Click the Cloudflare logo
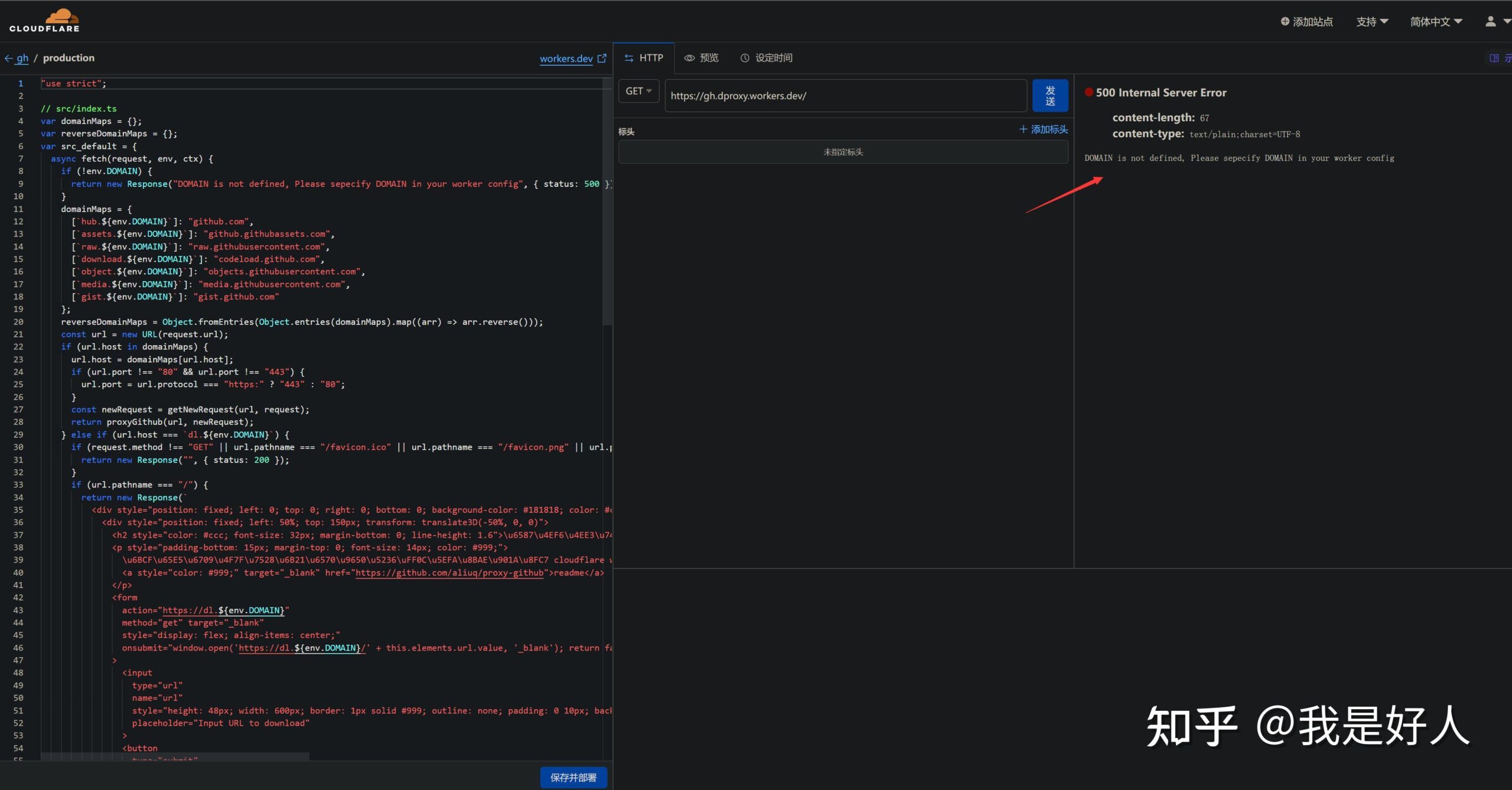Image resolution: width=1512 pixels, height=790 pixels. click(x=44, y=20)
